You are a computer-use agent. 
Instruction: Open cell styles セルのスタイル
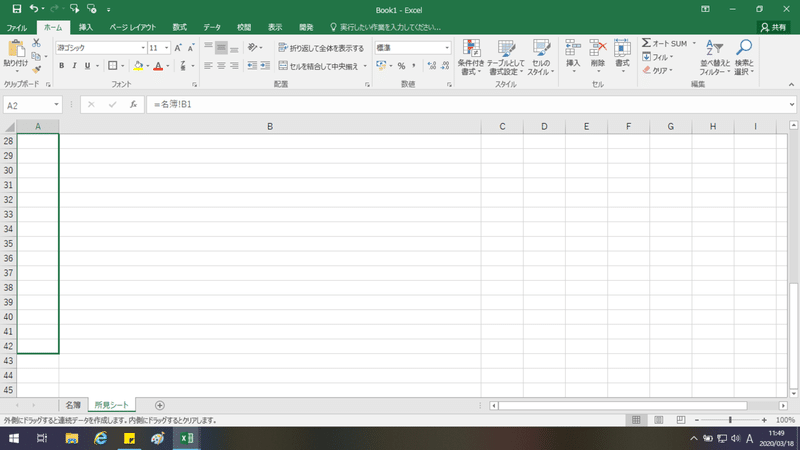[541, 57]
